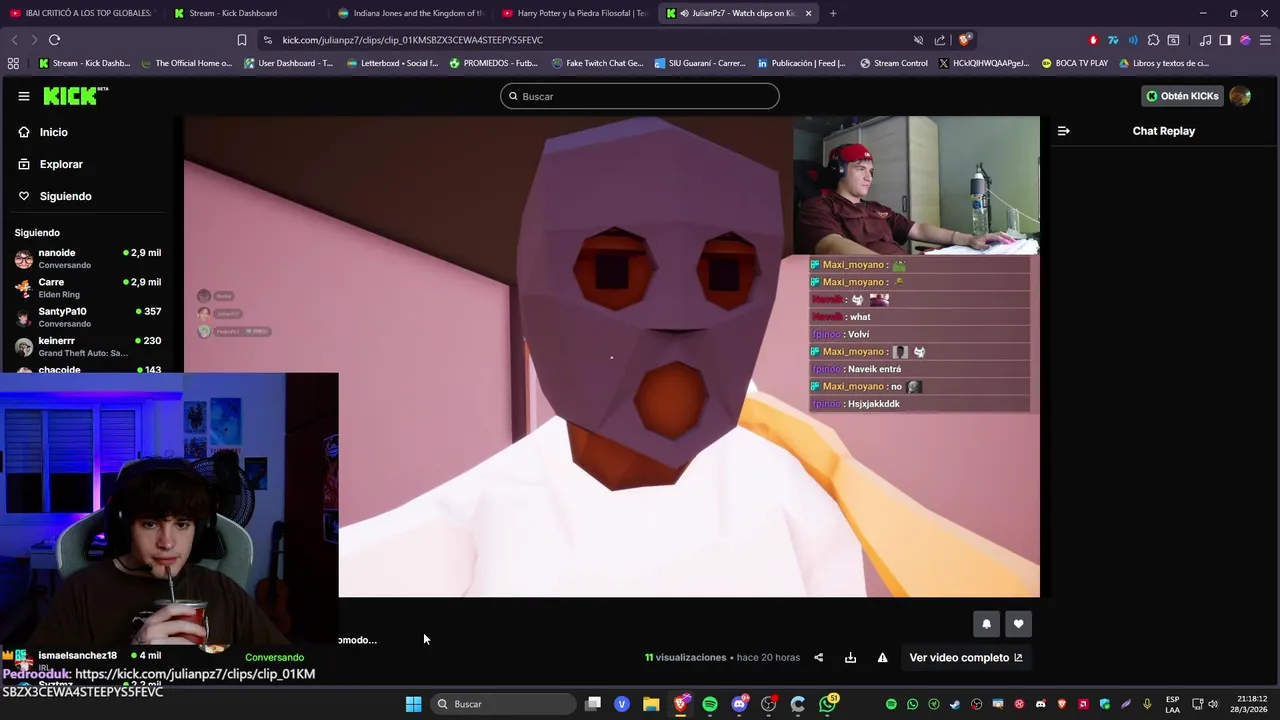Like the clip with the heart button

point(1018,624)
